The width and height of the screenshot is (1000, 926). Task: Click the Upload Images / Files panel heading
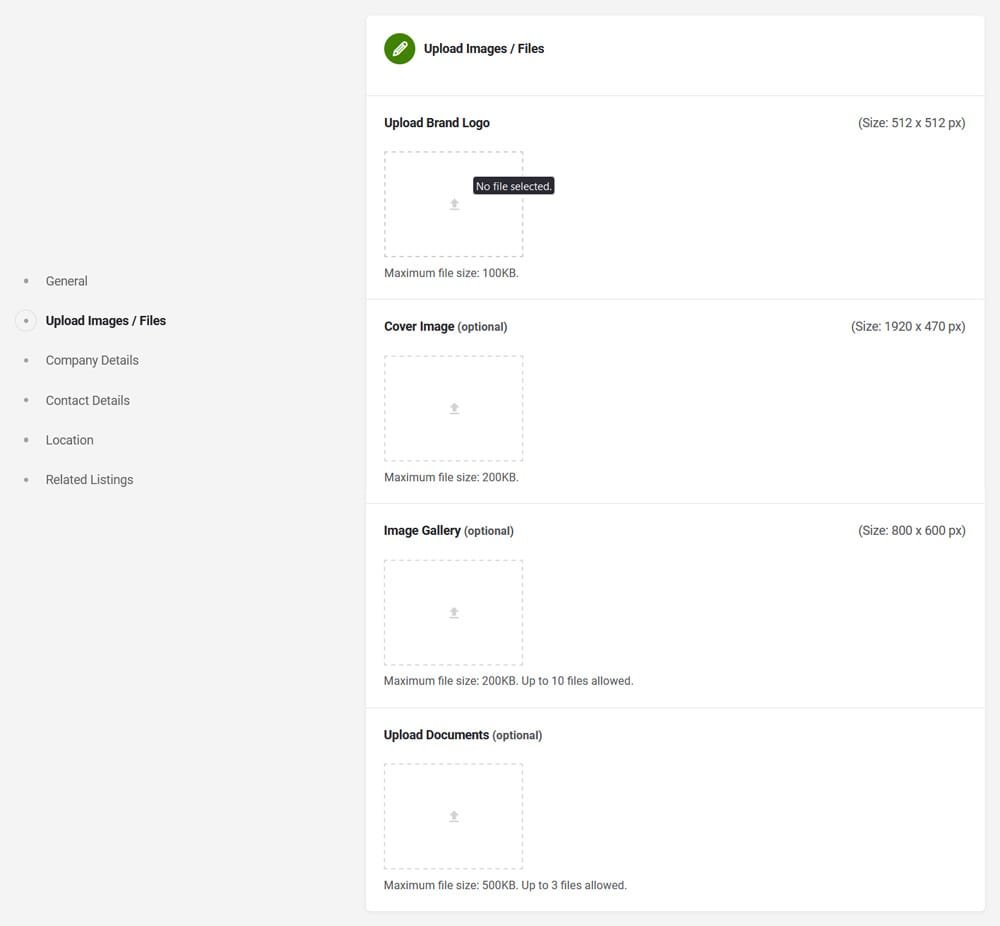(484, 48)
